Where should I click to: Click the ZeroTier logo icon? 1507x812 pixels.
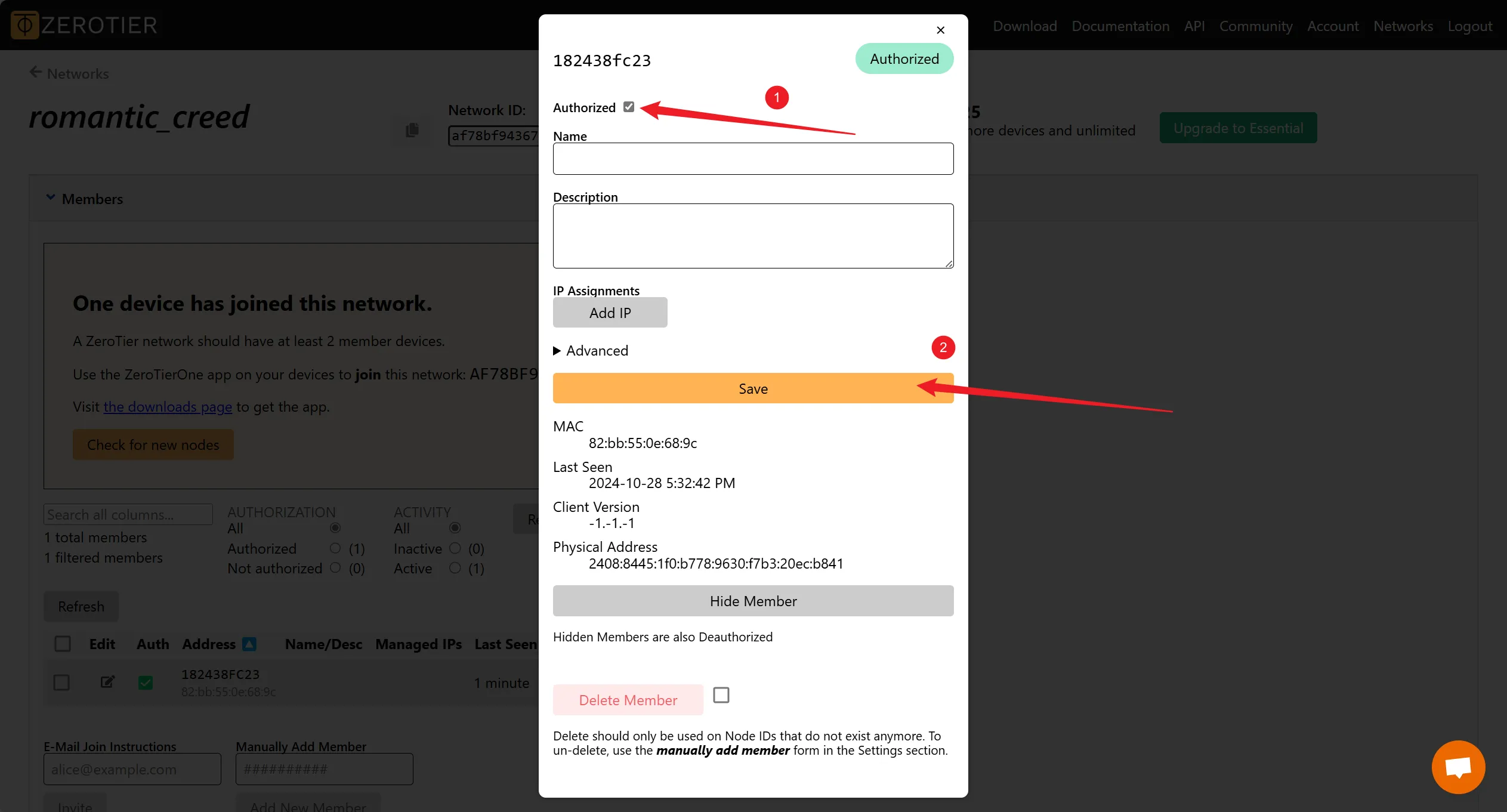point(24,25)
